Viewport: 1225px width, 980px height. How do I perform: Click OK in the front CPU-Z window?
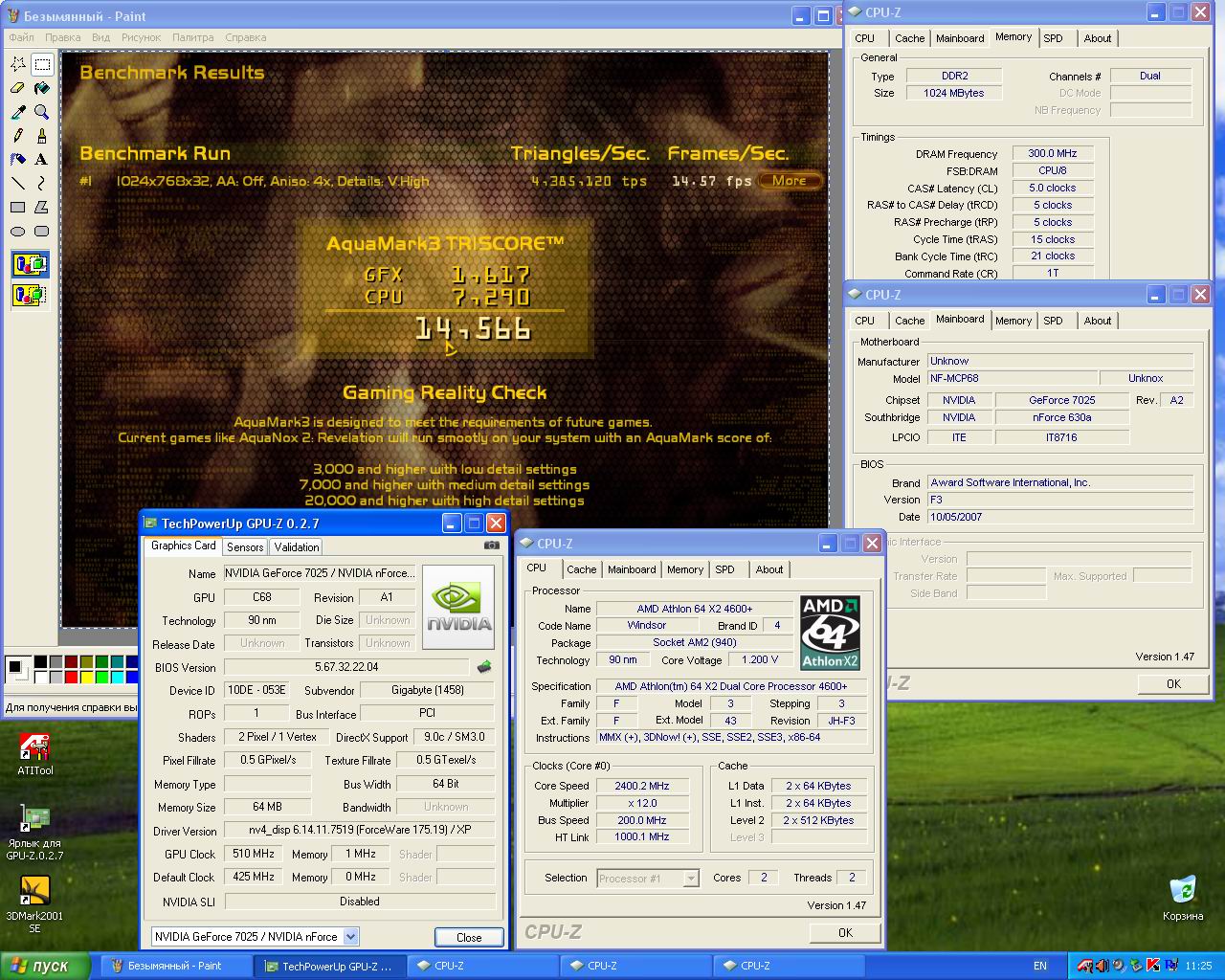pos(845,932)
